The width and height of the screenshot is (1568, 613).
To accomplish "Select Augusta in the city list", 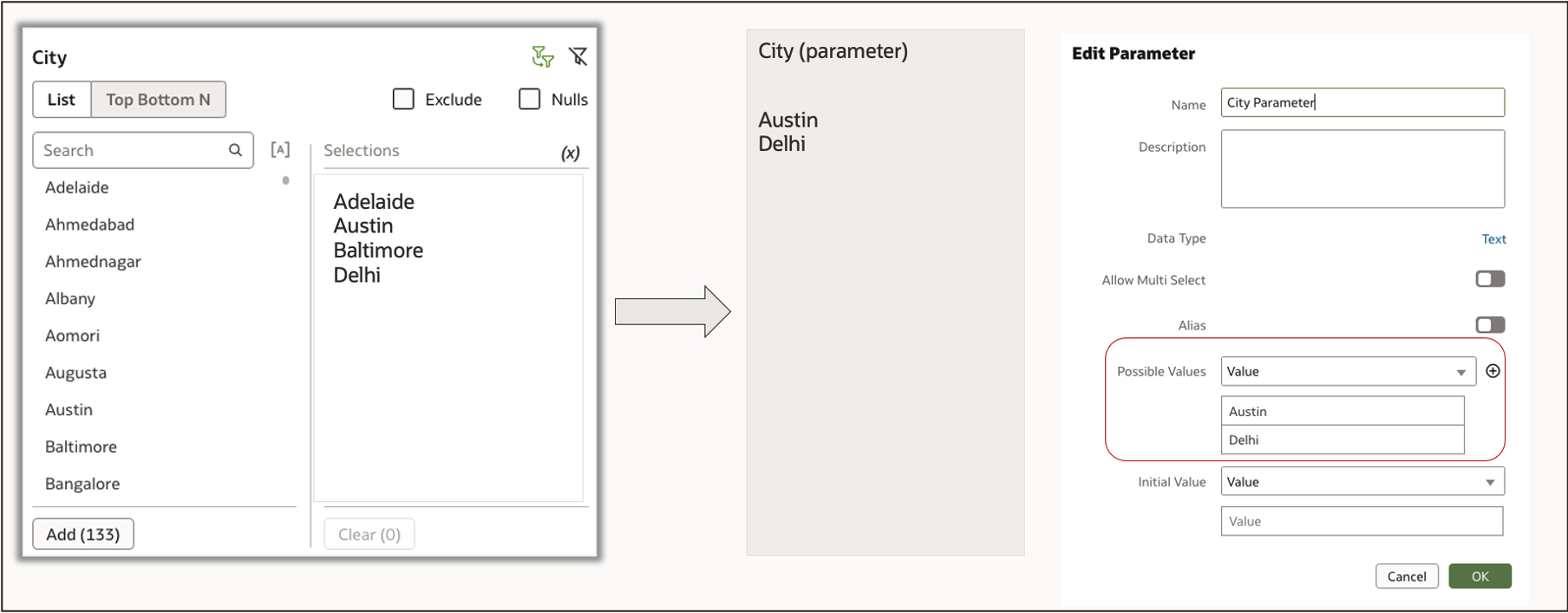I will pyautogui.click(x=76, y=373).
